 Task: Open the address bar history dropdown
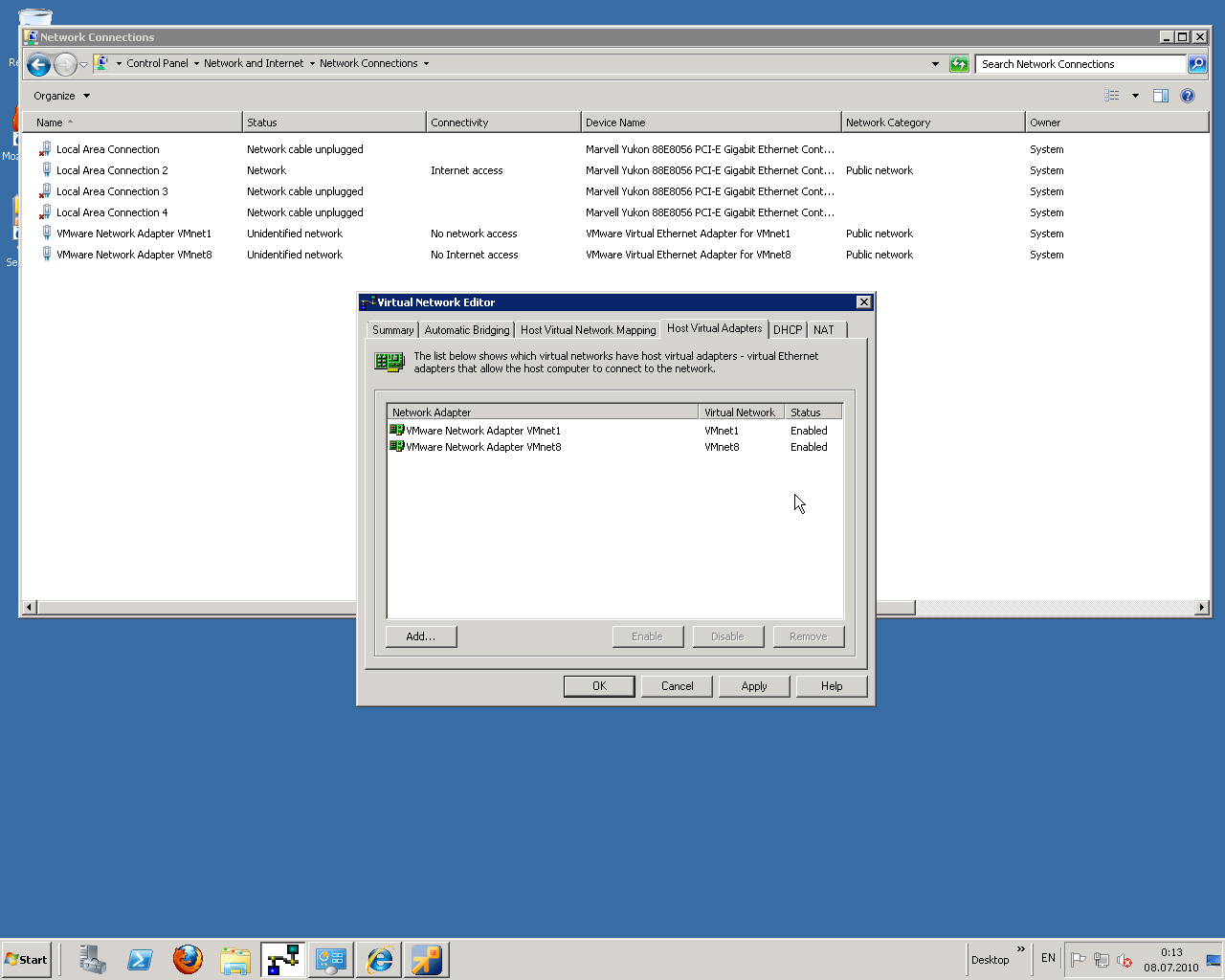click(935, 64)
